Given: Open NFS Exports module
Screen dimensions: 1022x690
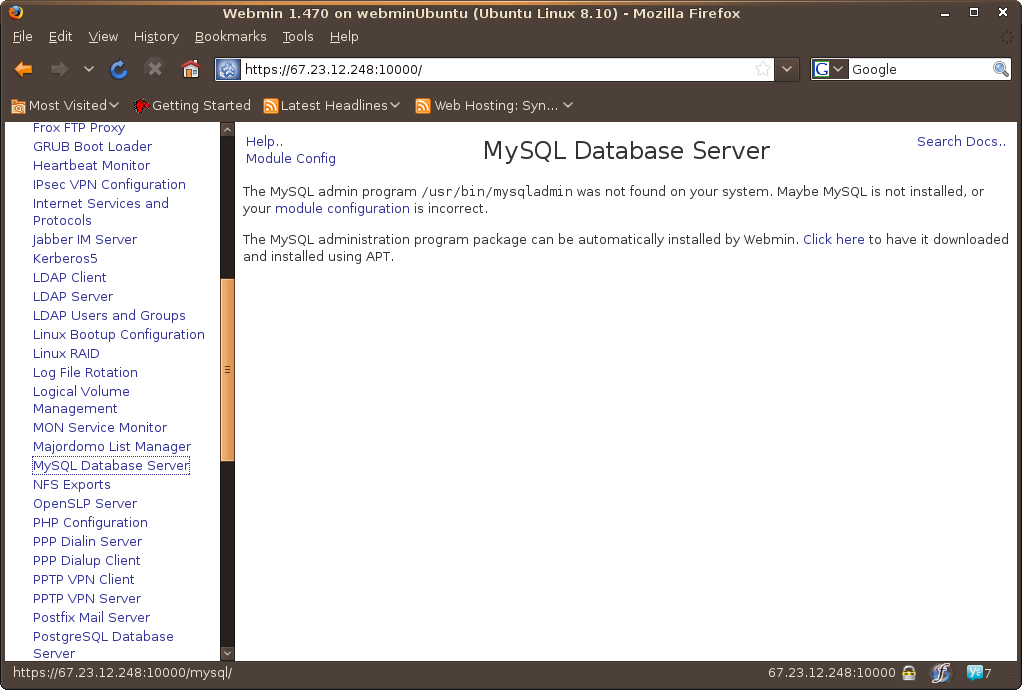Looking at the screenshot, I should (72, 484).
